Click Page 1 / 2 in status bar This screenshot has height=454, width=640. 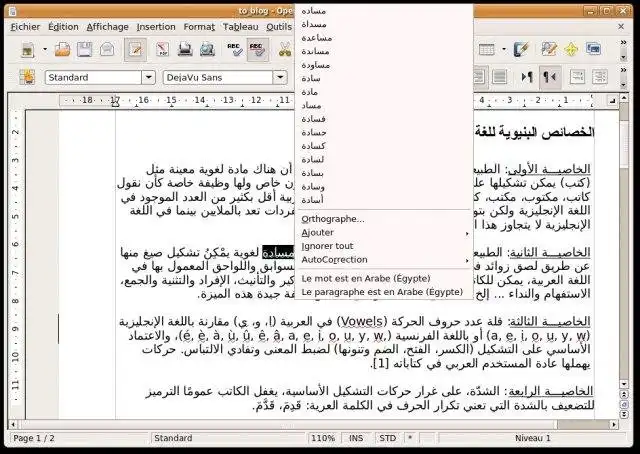click(78, 438)
